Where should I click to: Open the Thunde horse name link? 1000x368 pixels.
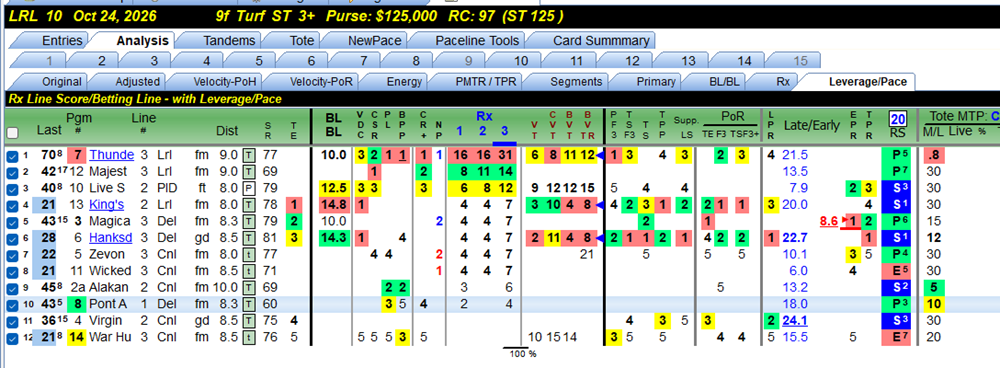(112, 155)
